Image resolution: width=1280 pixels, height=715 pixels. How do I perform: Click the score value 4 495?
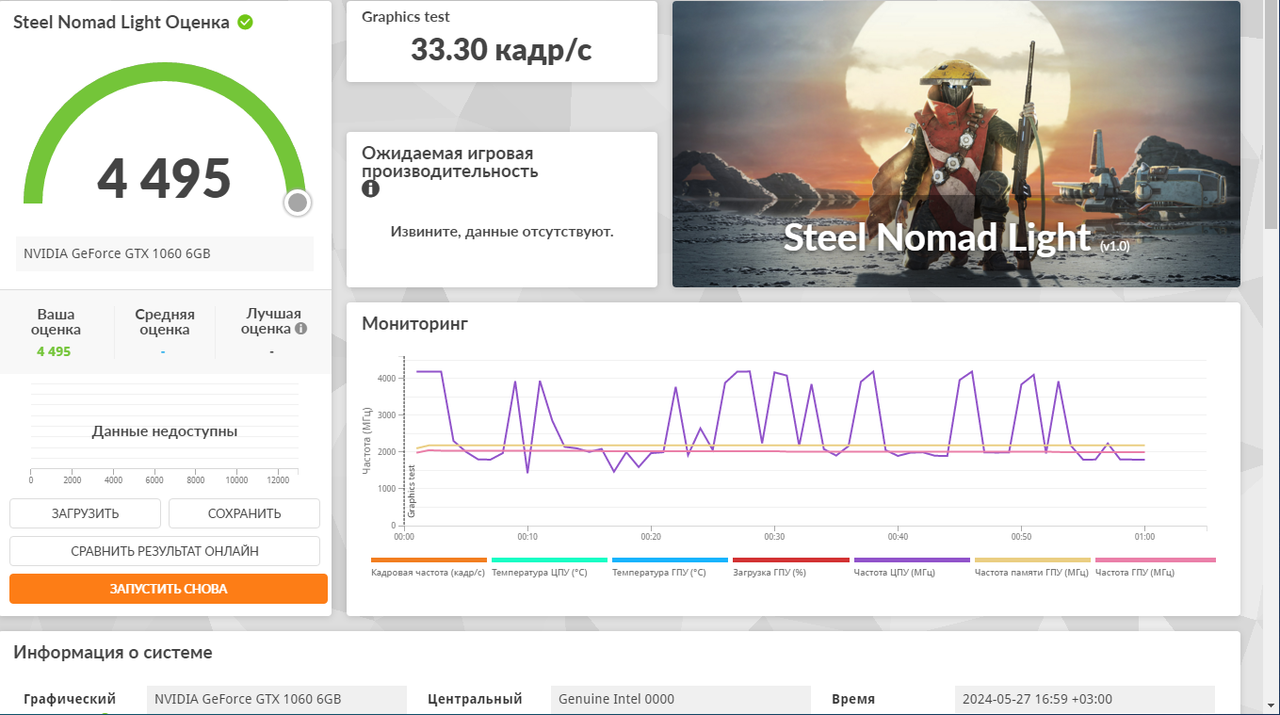(164, 178)
